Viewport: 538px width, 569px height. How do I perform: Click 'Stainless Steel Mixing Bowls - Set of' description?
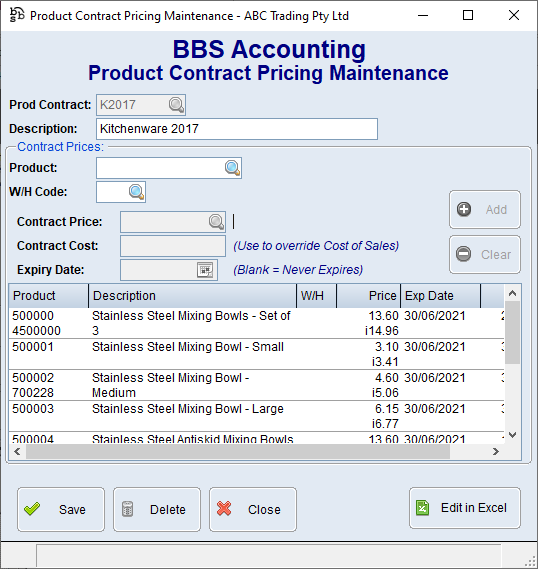coord(191,316)
